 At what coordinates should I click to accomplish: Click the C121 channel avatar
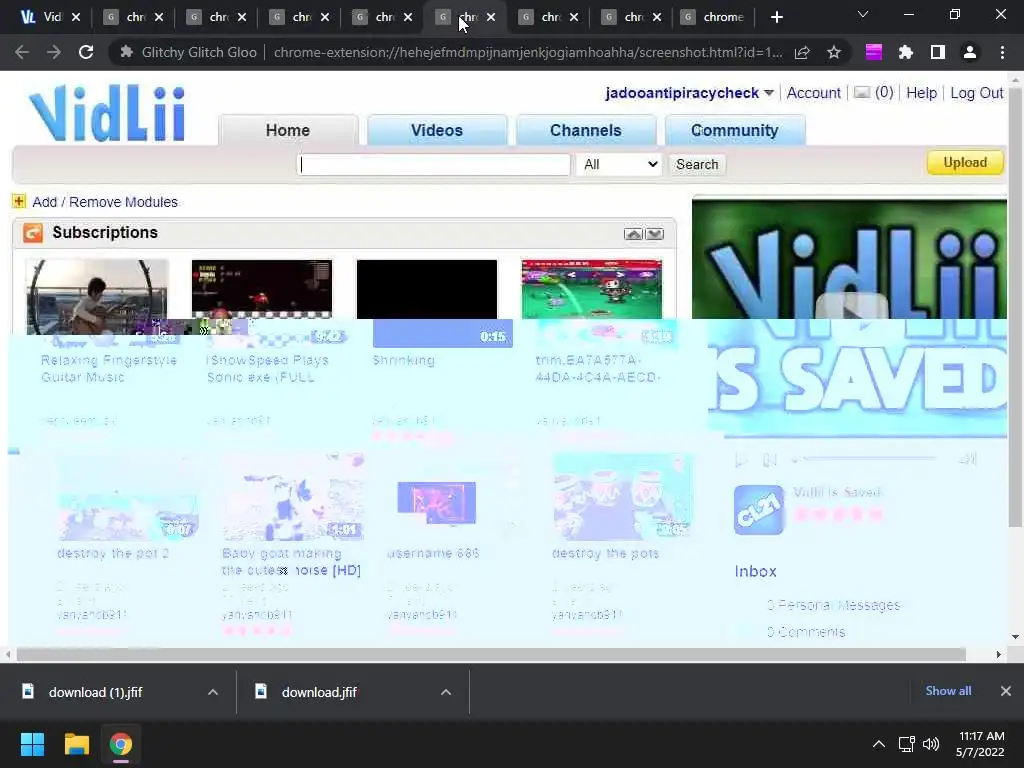coord(758,510)
